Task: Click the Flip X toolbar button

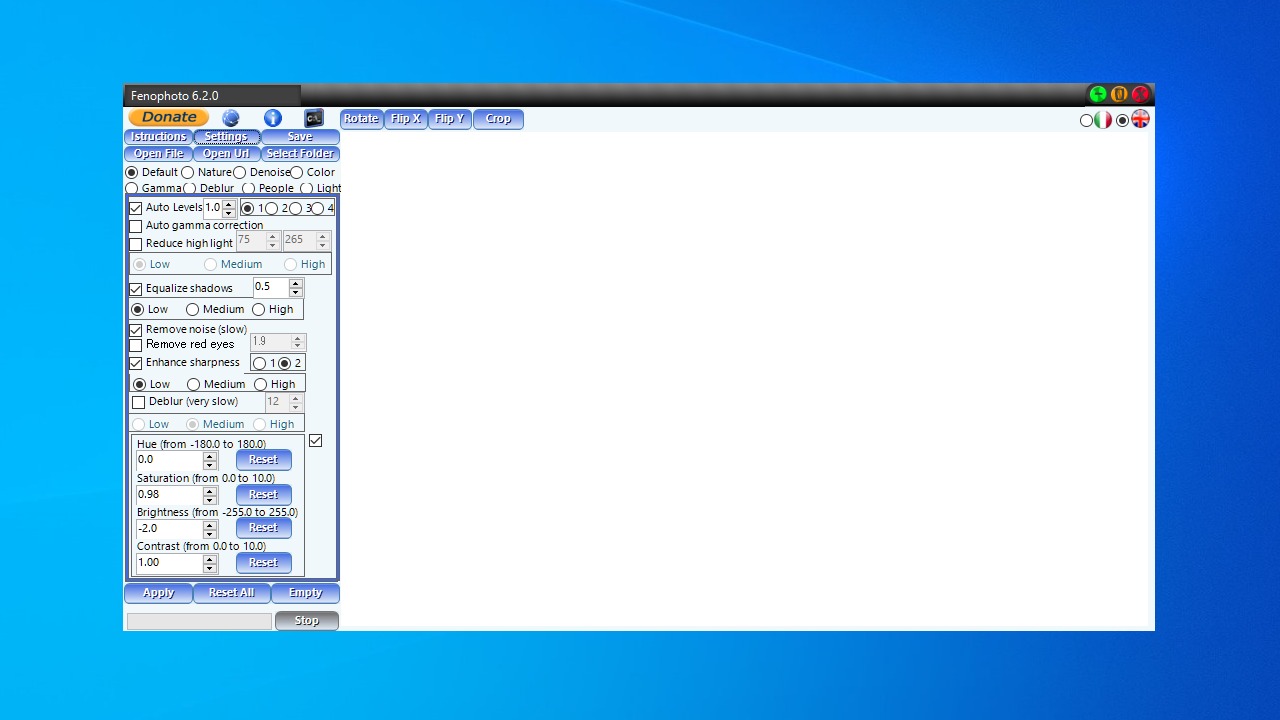Action: point(406,119)
